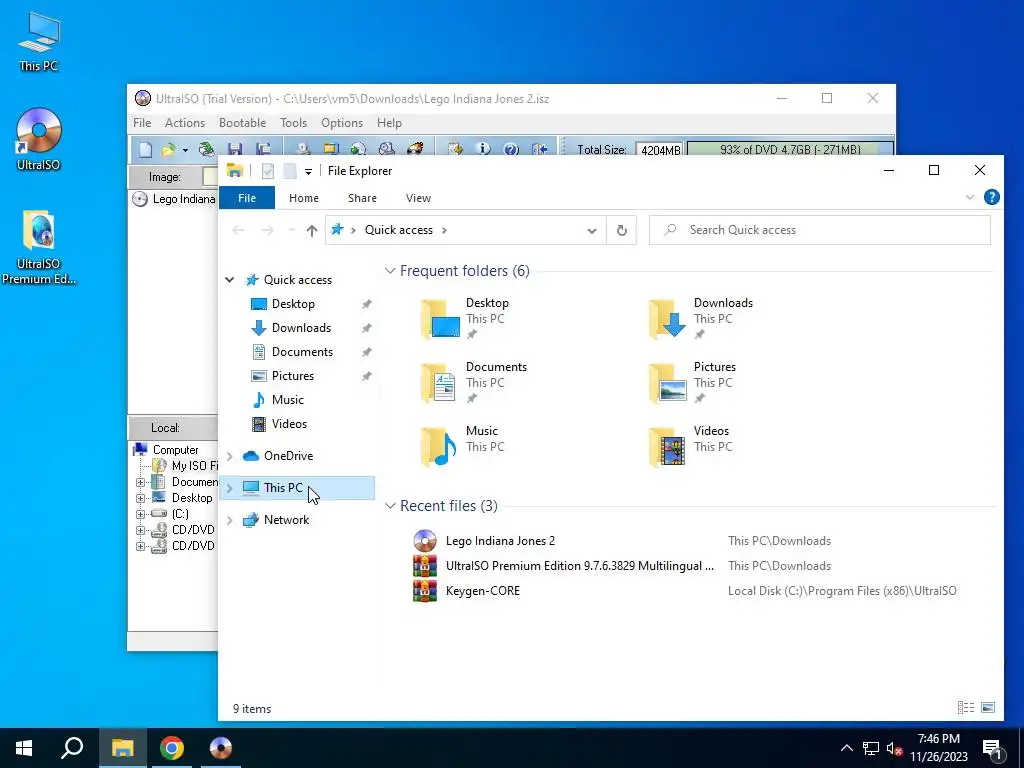Select My ISO Files in UltraISO Local tree
This screenshot has width=1024, height=768.
(185, 466)
